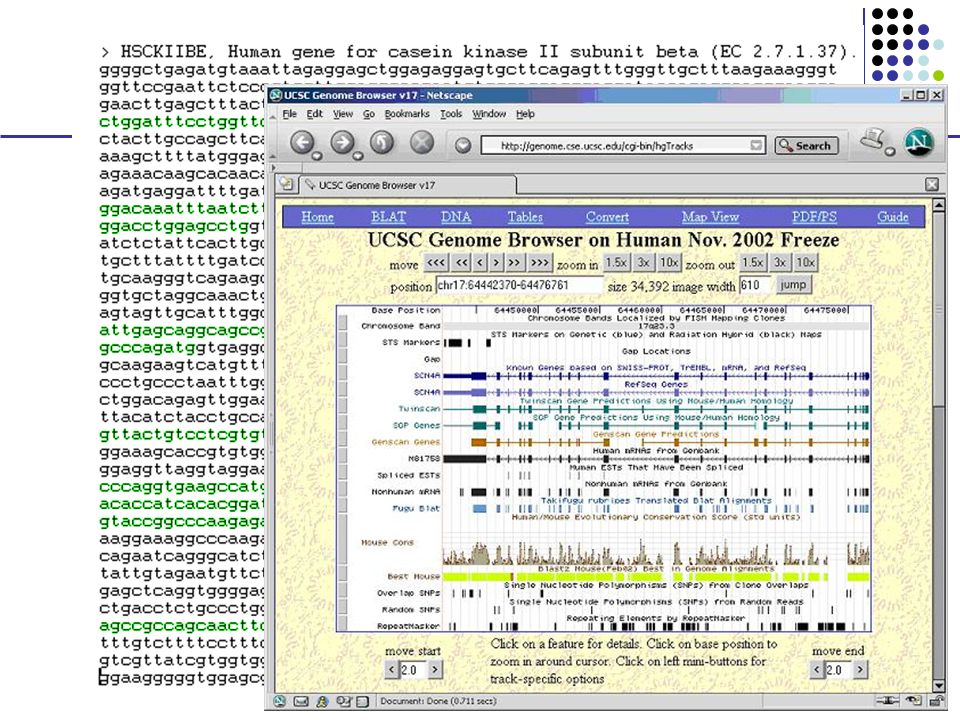Screen dimensions: 960x720
Task: Follow the DNA link
Action: (456, 217)
